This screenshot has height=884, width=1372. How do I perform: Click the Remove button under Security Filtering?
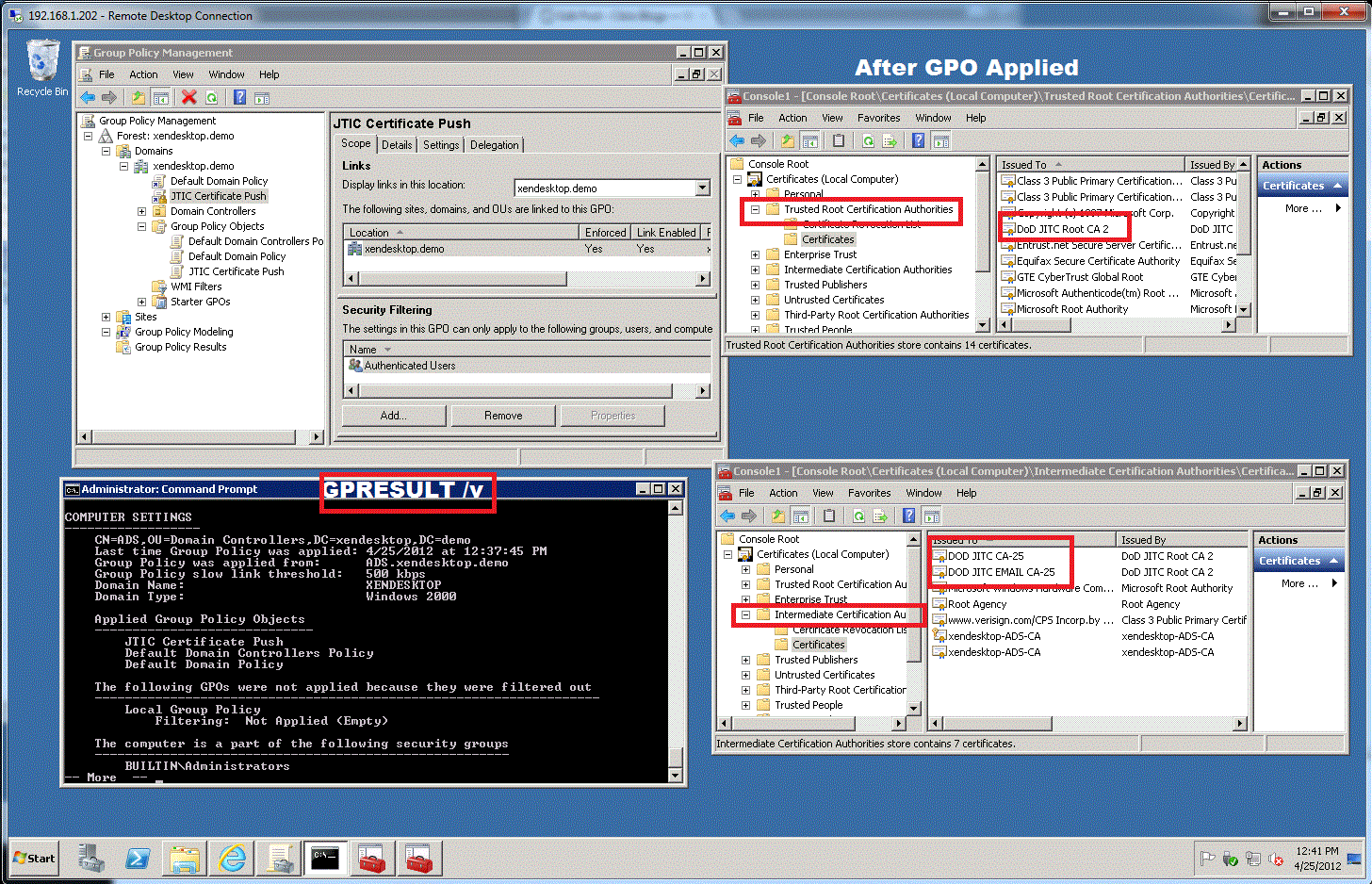pyautogui.click(x=503, y=416)
